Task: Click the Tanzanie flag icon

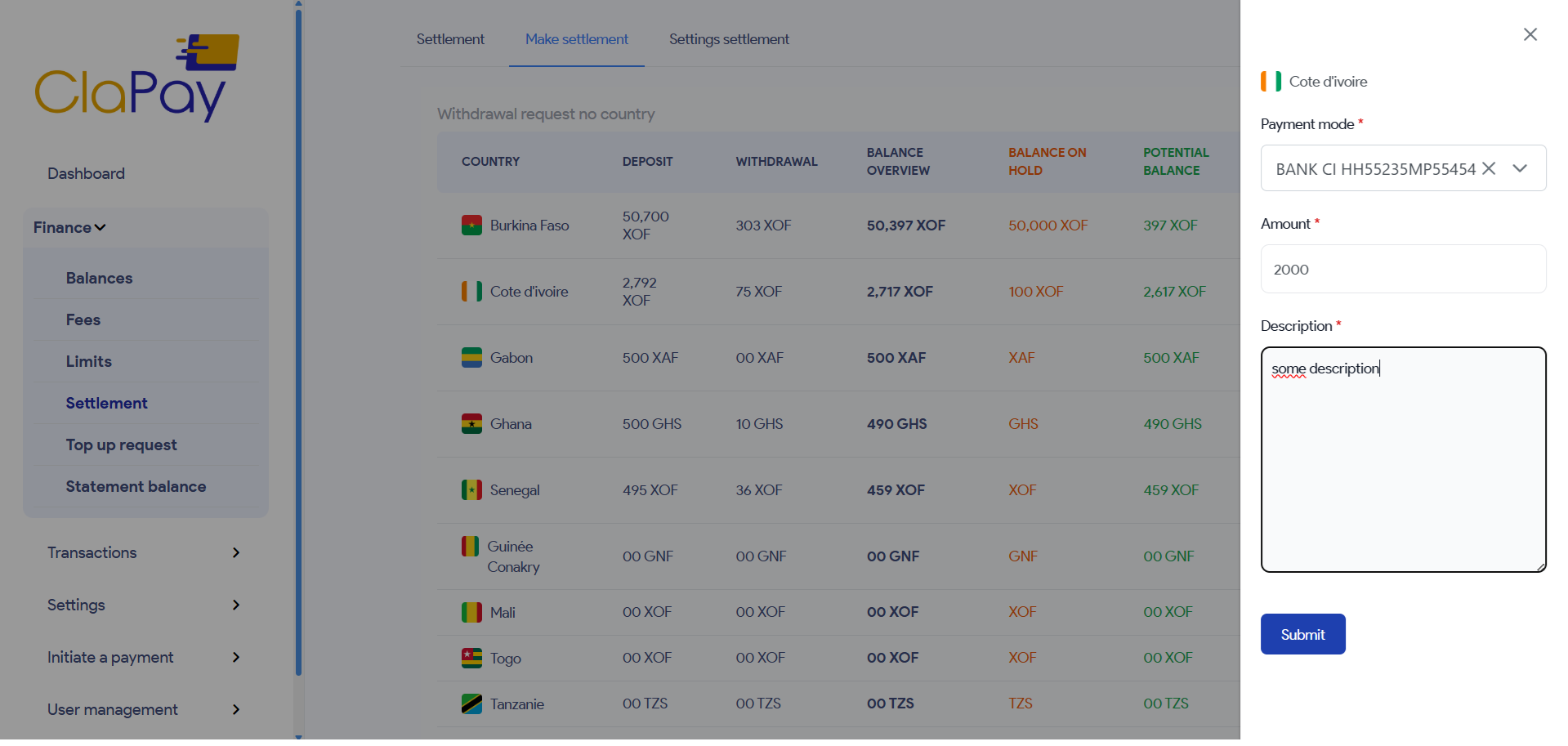Action: [471, 704]
